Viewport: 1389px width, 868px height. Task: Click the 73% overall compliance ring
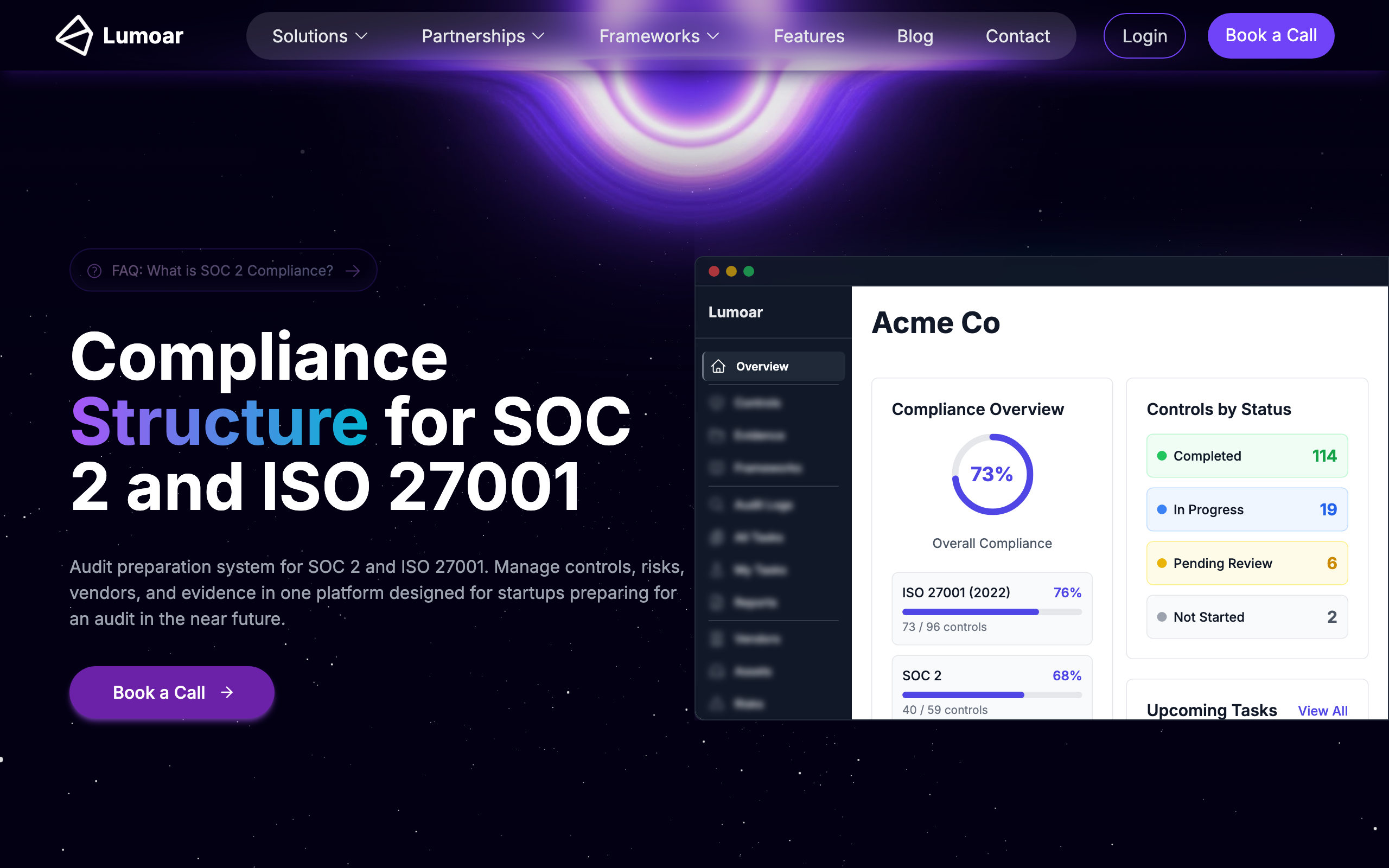click(992, 474)
